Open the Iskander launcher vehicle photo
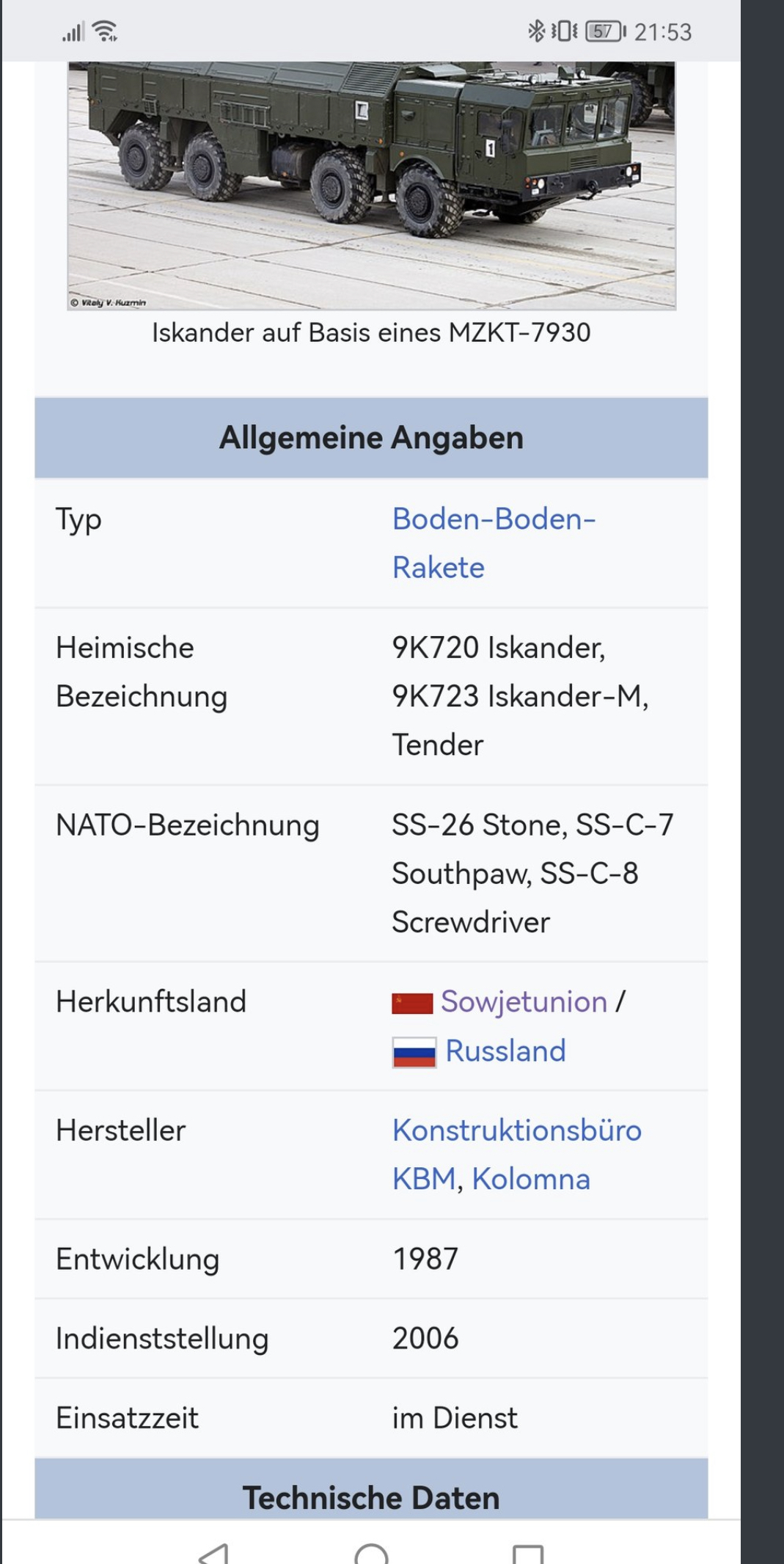The image size is (784, 1564). coord(371,186)
